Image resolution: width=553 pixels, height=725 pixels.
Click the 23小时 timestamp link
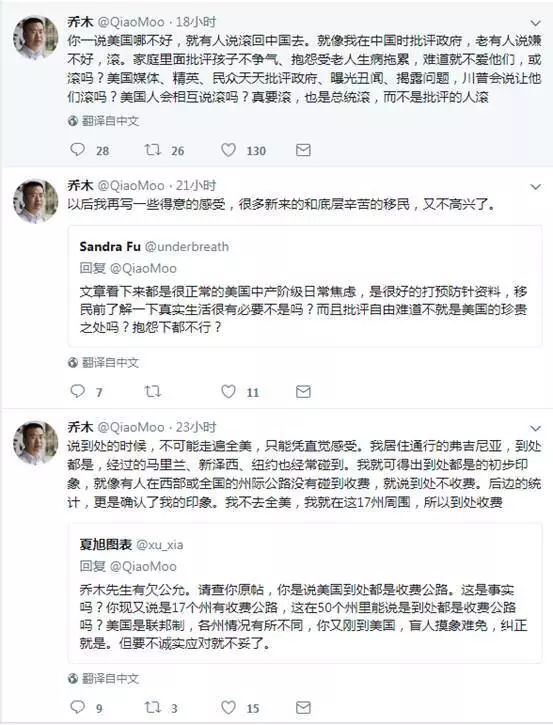point(196,427)
